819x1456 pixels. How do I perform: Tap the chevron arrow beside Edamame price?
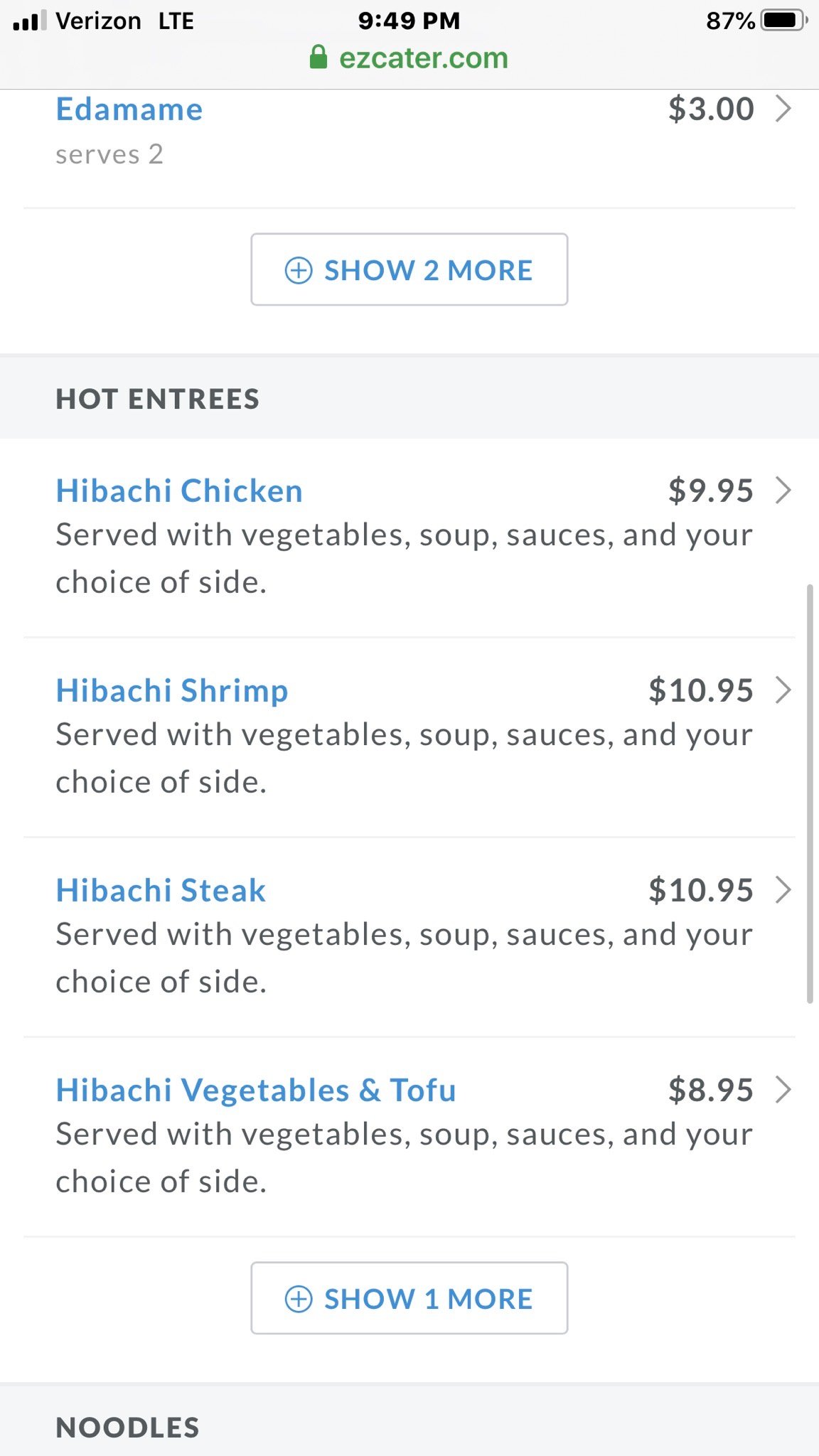click(783, 109)
